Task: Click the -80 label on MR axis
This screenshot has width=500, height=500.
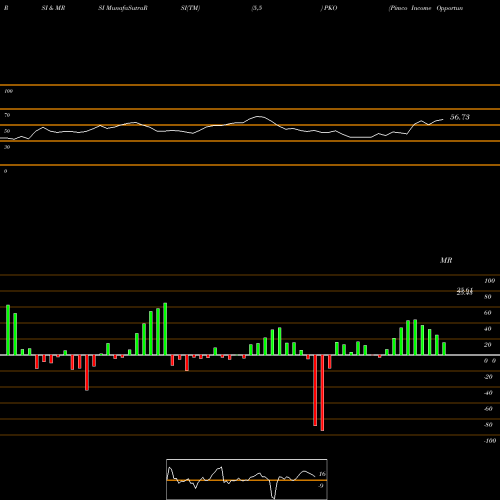Action: click(x=488, y=425)
